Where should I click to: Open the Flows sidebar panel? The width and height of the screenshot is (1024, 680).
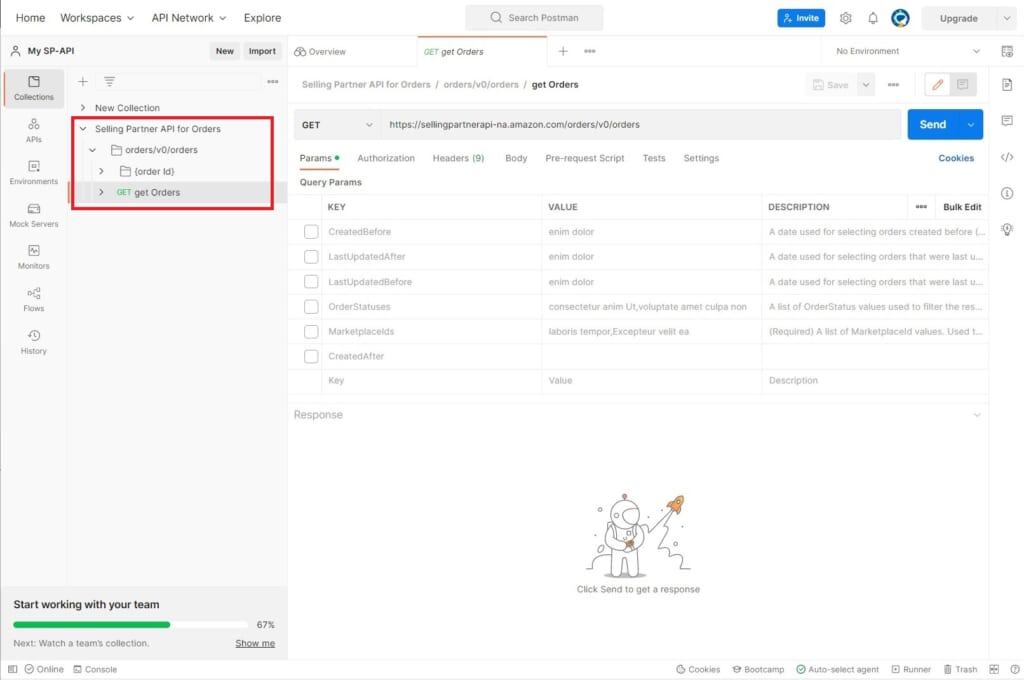(34, 300)
